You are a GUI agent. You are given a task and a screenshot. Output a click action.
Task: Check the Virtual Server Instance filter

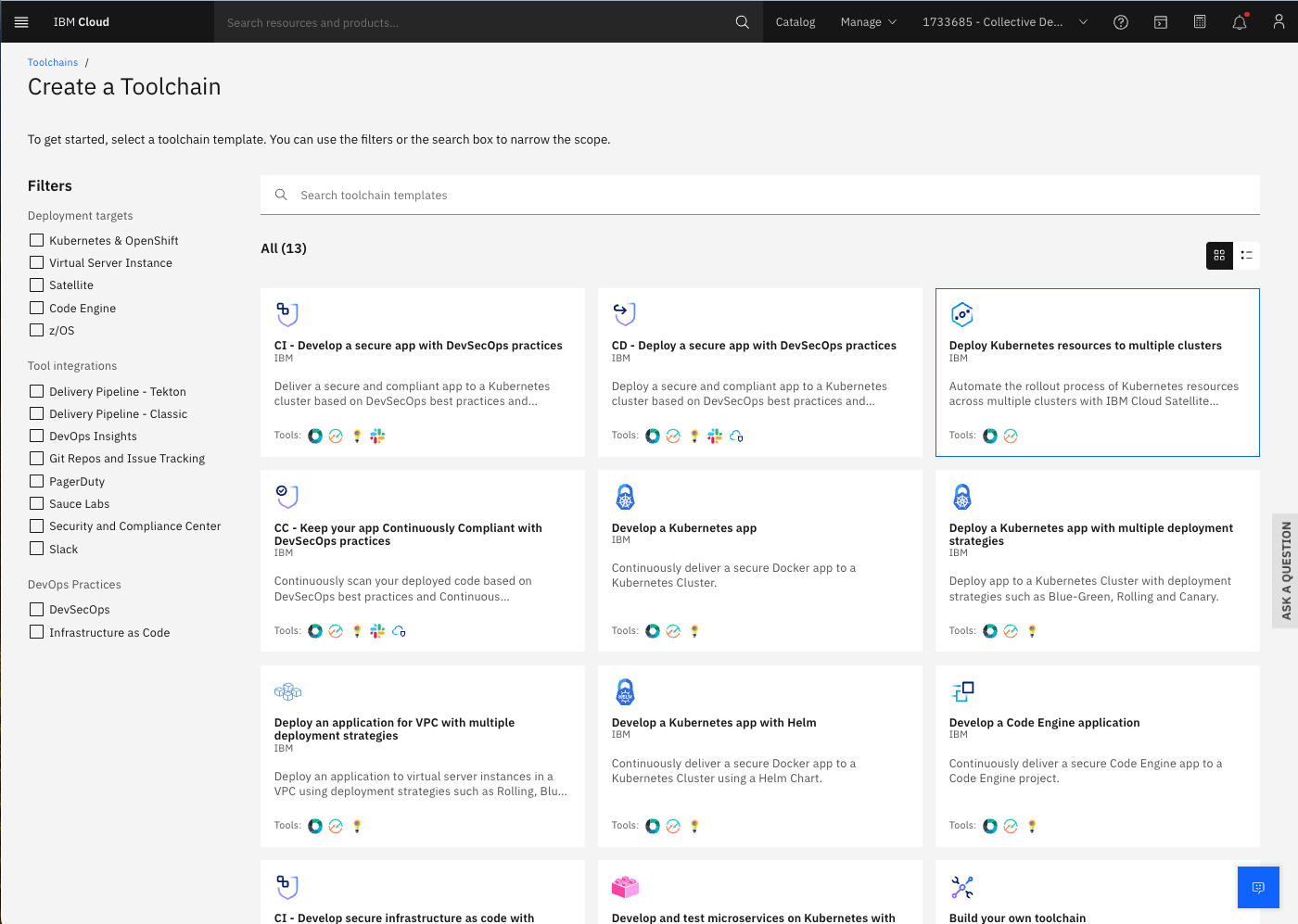37,262
